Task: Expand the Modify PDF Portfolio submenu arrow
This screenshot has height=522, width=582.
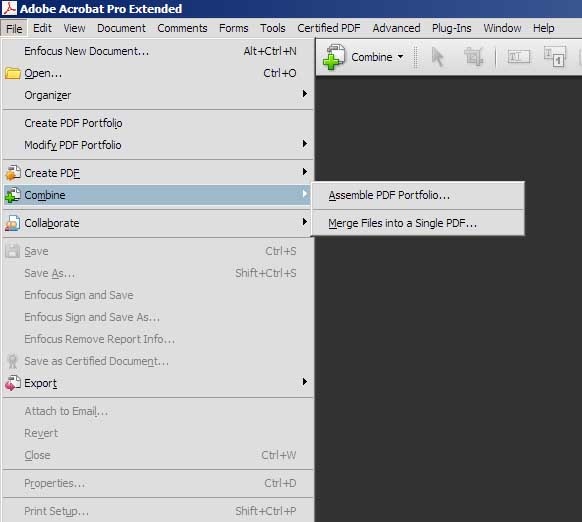Action: (x=304, y=143)
